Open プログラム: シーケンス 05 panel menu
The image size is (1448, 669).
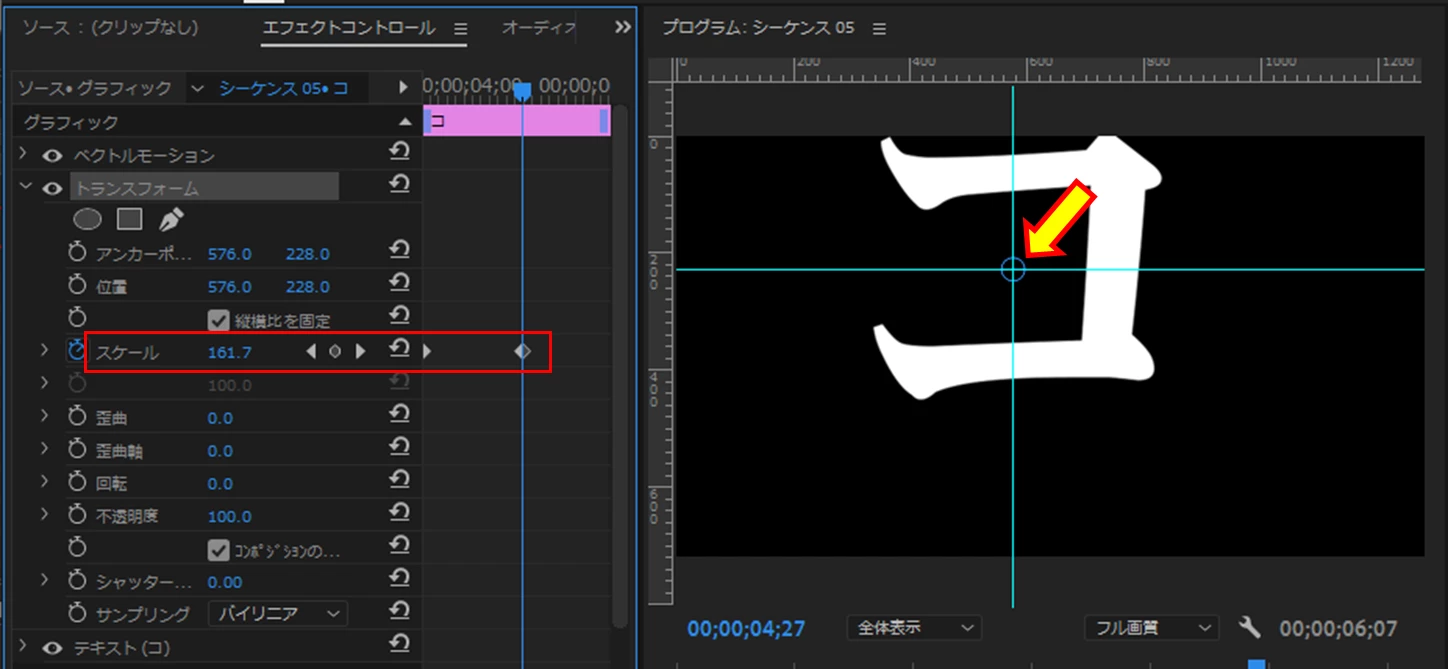point(879,29)
